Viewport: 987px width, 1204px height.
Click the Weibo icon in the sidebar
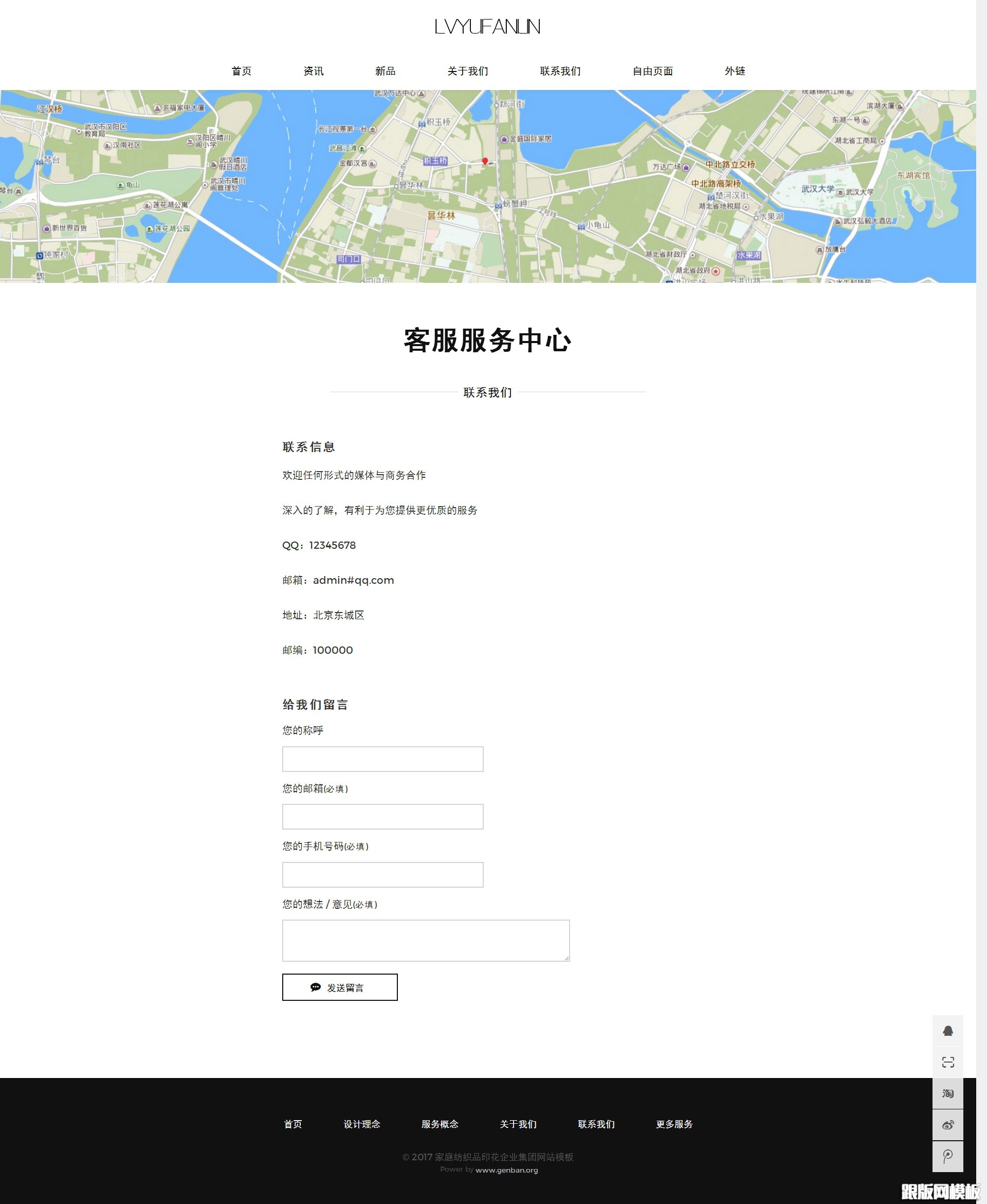[949, 1124]
